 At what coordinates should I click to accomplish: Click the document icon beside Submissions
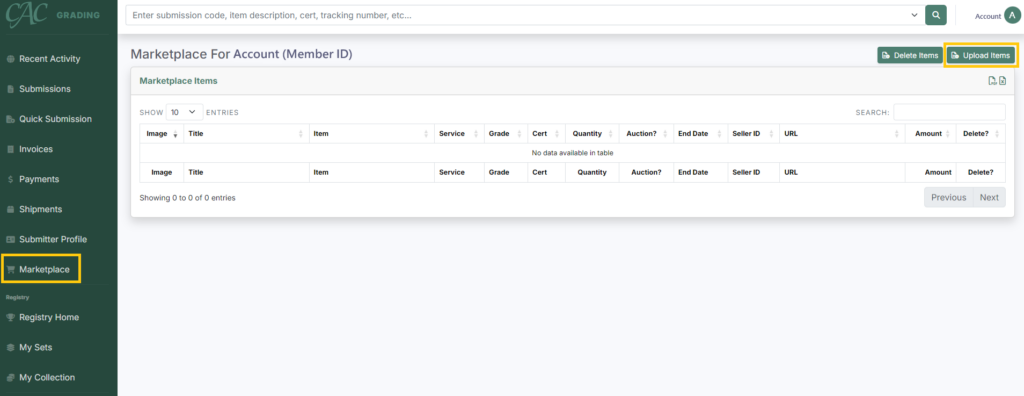click(10, 89)
